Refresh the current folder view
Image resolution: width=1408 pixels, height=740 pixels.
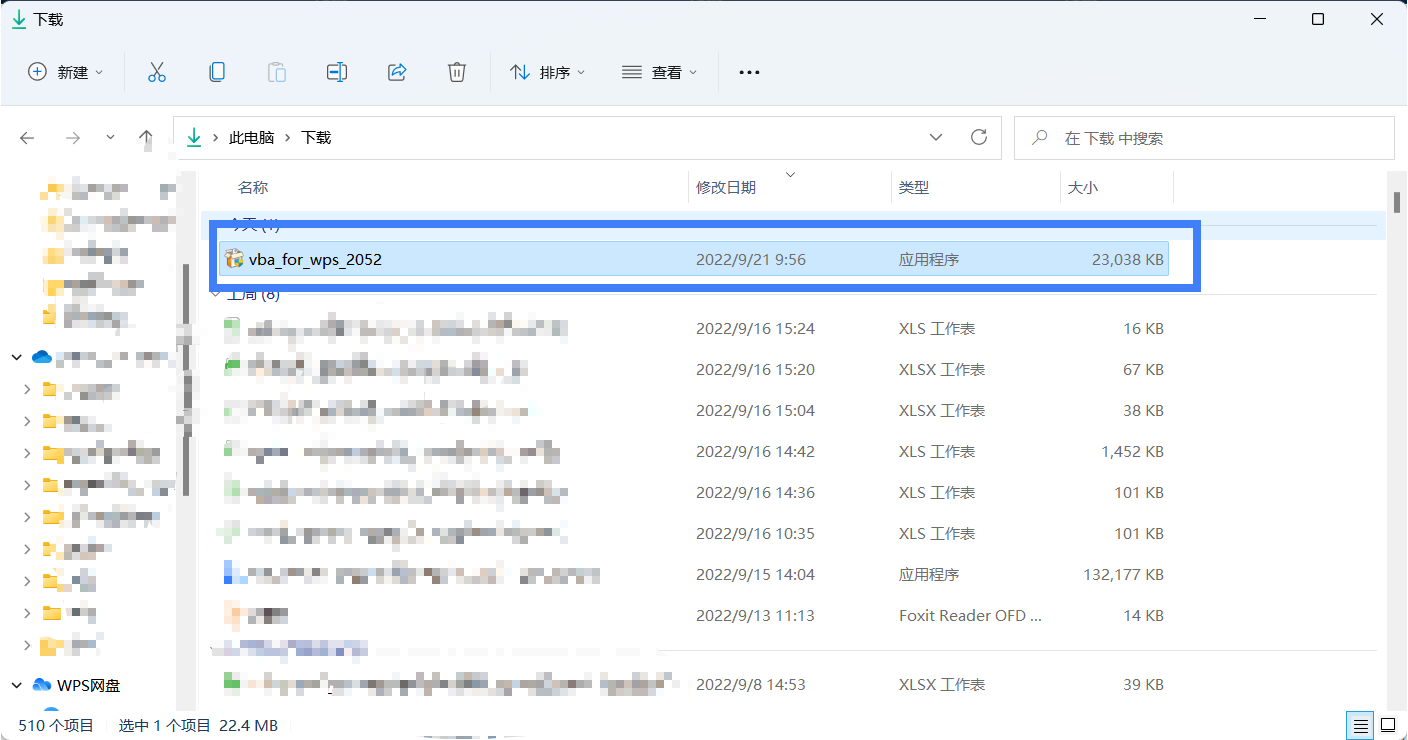pyautogui.click(x=979, y=137)
